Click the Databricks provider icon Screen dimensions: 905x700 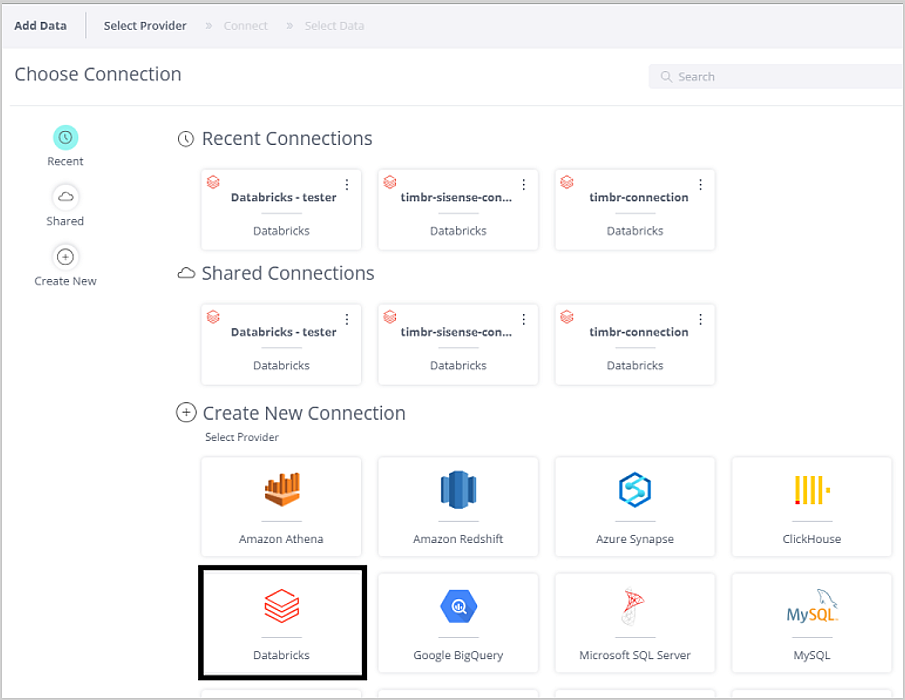click(281, 606)
